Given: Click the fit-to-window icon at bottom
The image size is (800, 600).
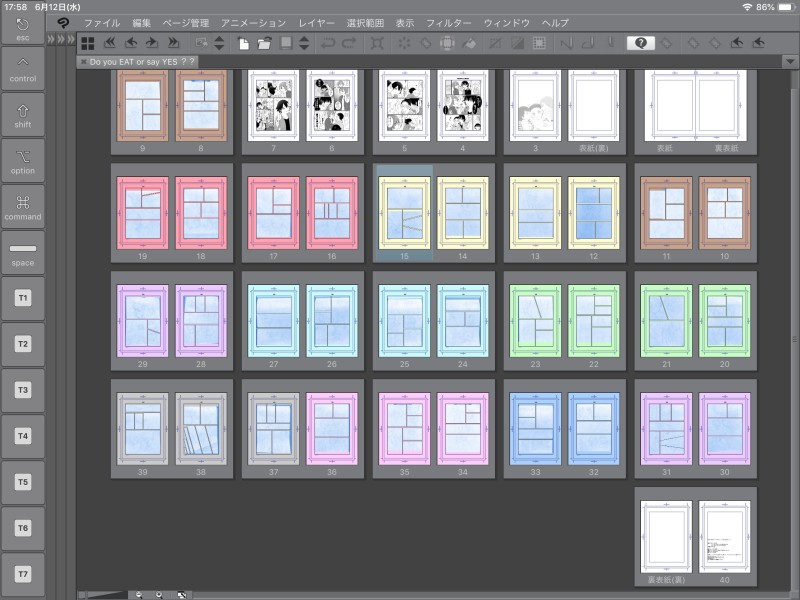Looking at the screenshot, I should tap(182, 595).
